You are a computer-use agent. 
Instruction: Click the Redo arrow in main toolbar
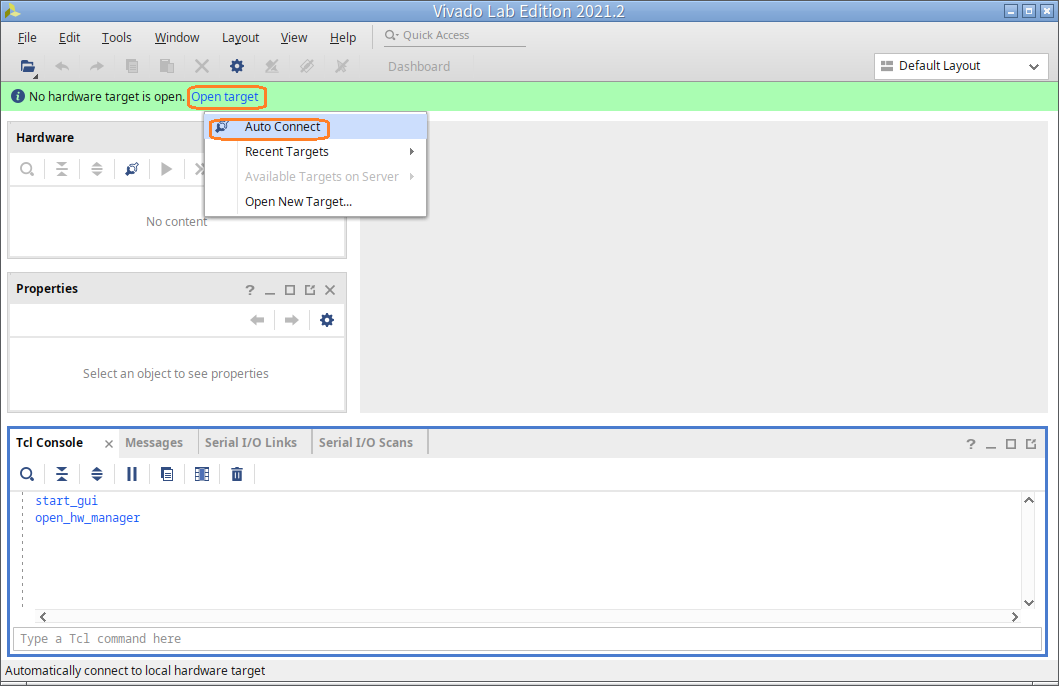(x=97, y=66)
